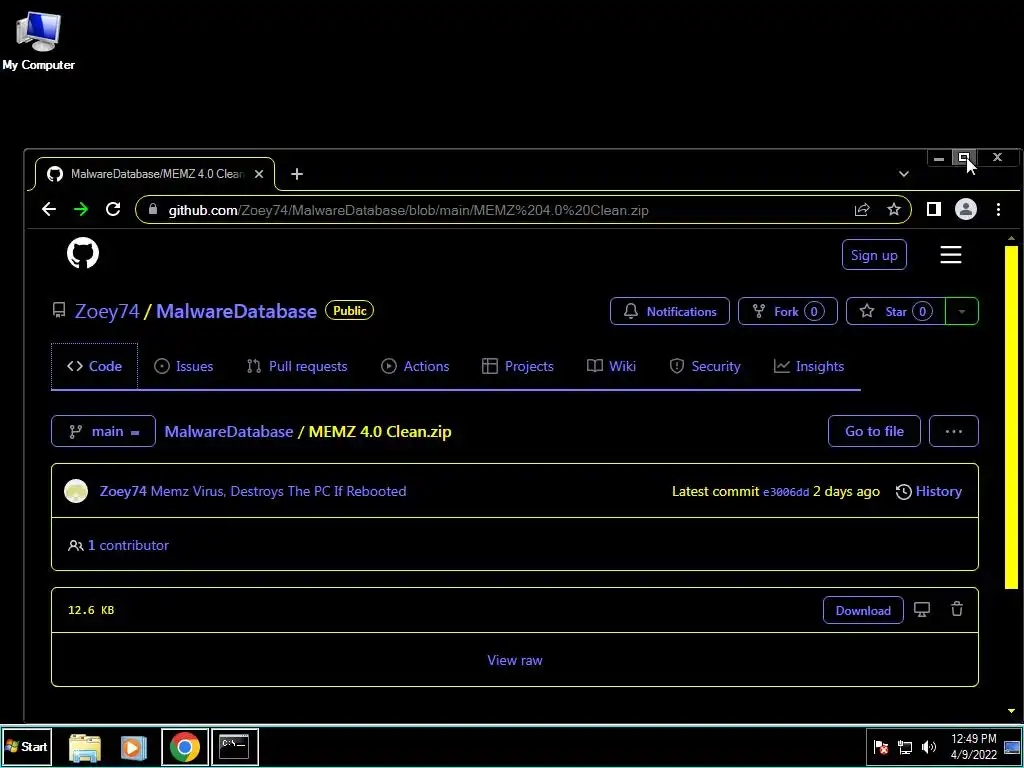Viewport: 1024px width, 768px height.
Task: Click the volume speaker icon
Action: point(929,747)
